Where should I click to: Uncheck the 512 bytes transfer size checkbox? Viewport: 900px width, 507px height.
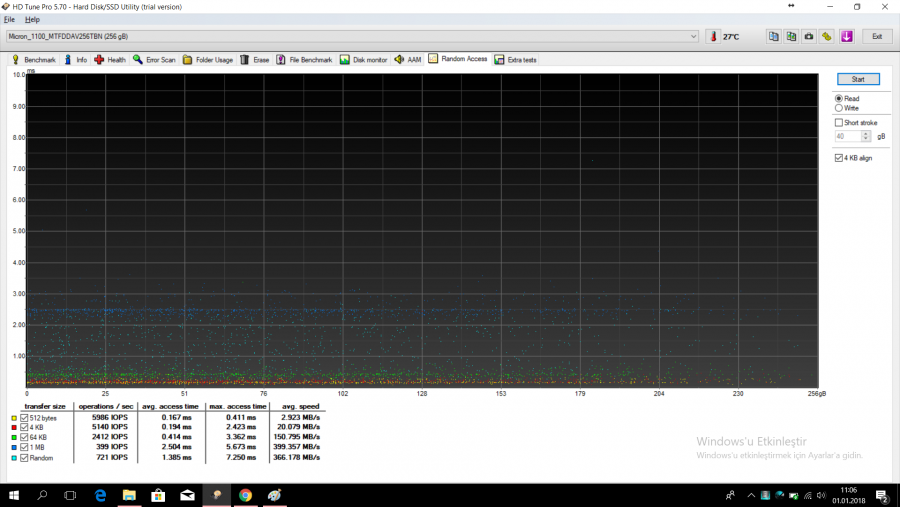pos(25,418)
